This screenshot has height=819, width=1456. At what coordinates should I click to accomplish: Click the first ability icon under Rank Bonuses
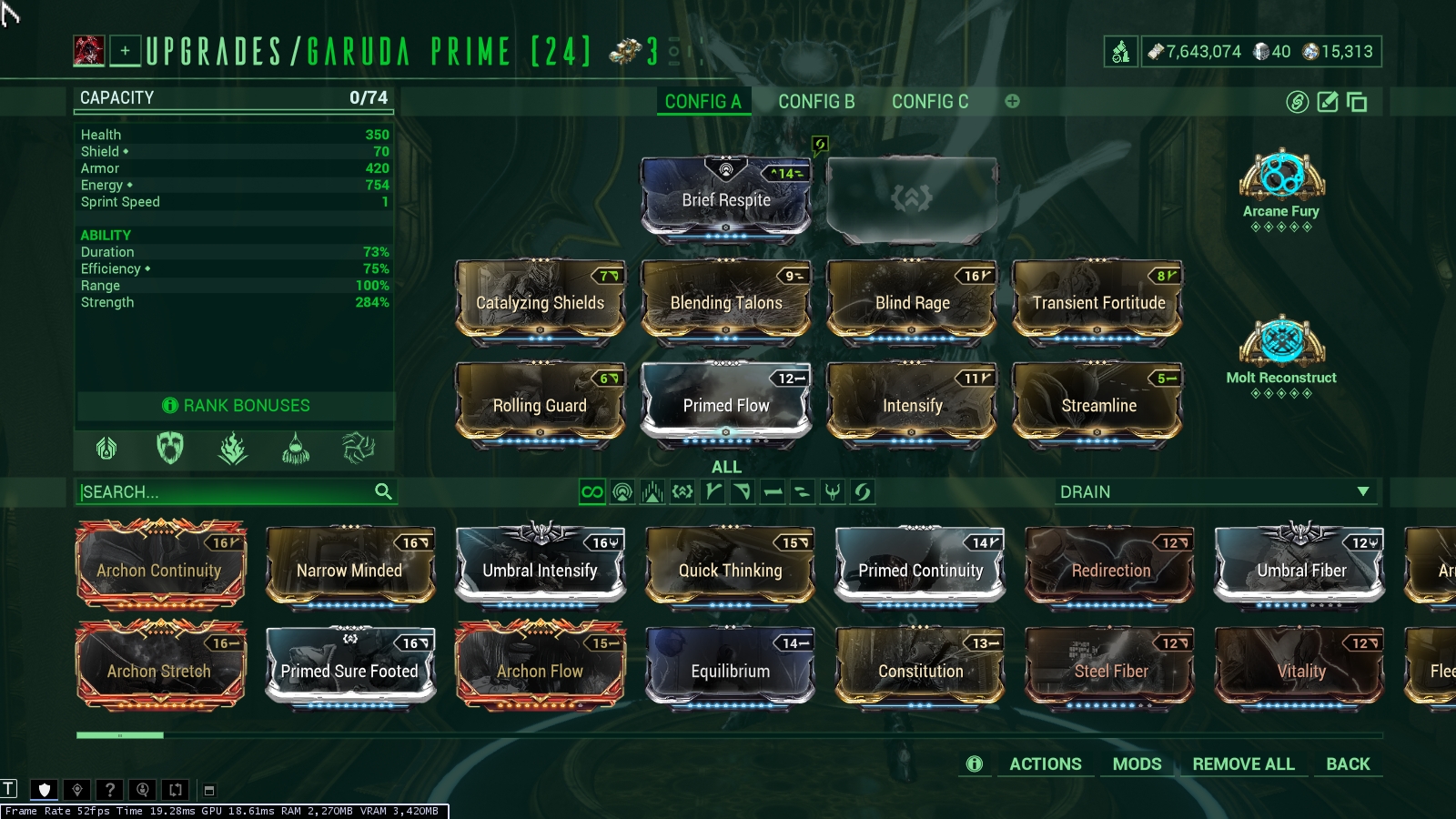pyautogui.click(x=106, y=448)
